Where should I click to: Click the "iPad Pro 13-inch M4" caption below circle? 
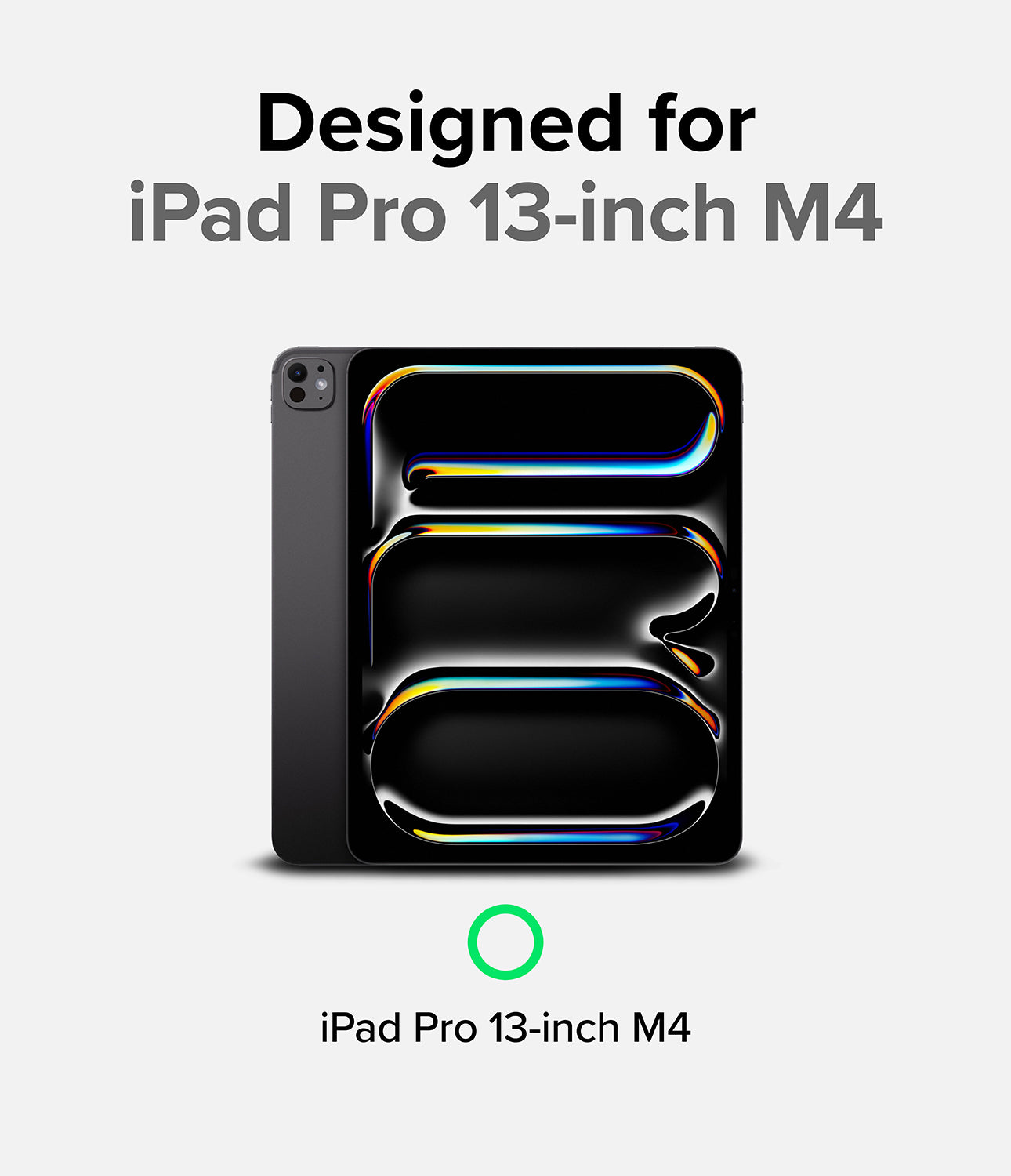[505, 1027]
